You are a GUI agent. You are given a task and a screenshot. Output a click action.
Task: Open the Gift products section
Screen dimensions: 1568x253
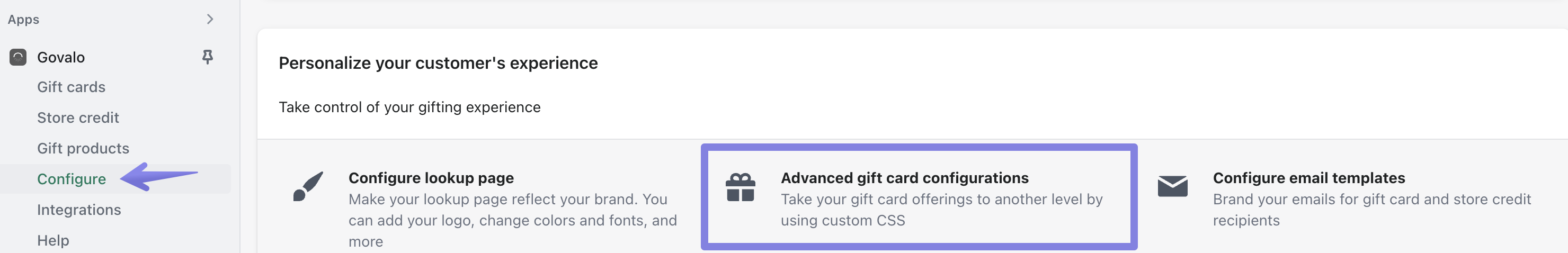click(83, 148)
